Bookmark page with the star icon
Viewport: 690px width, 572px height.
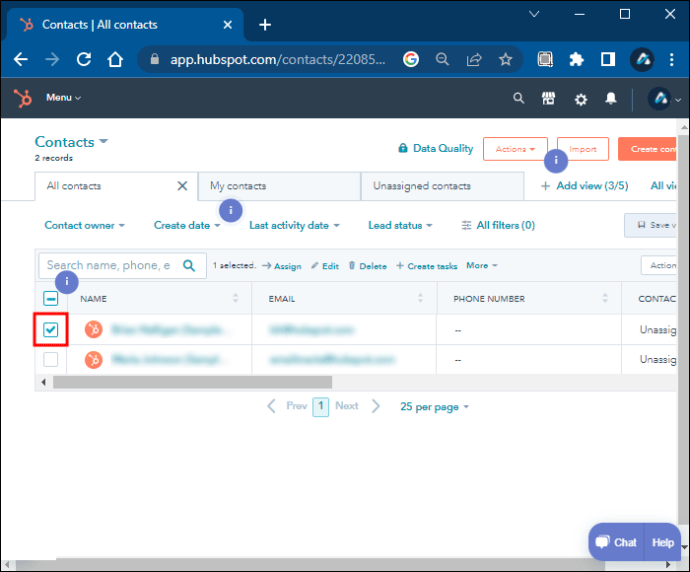pyautogui.click(x=506, y=59)
